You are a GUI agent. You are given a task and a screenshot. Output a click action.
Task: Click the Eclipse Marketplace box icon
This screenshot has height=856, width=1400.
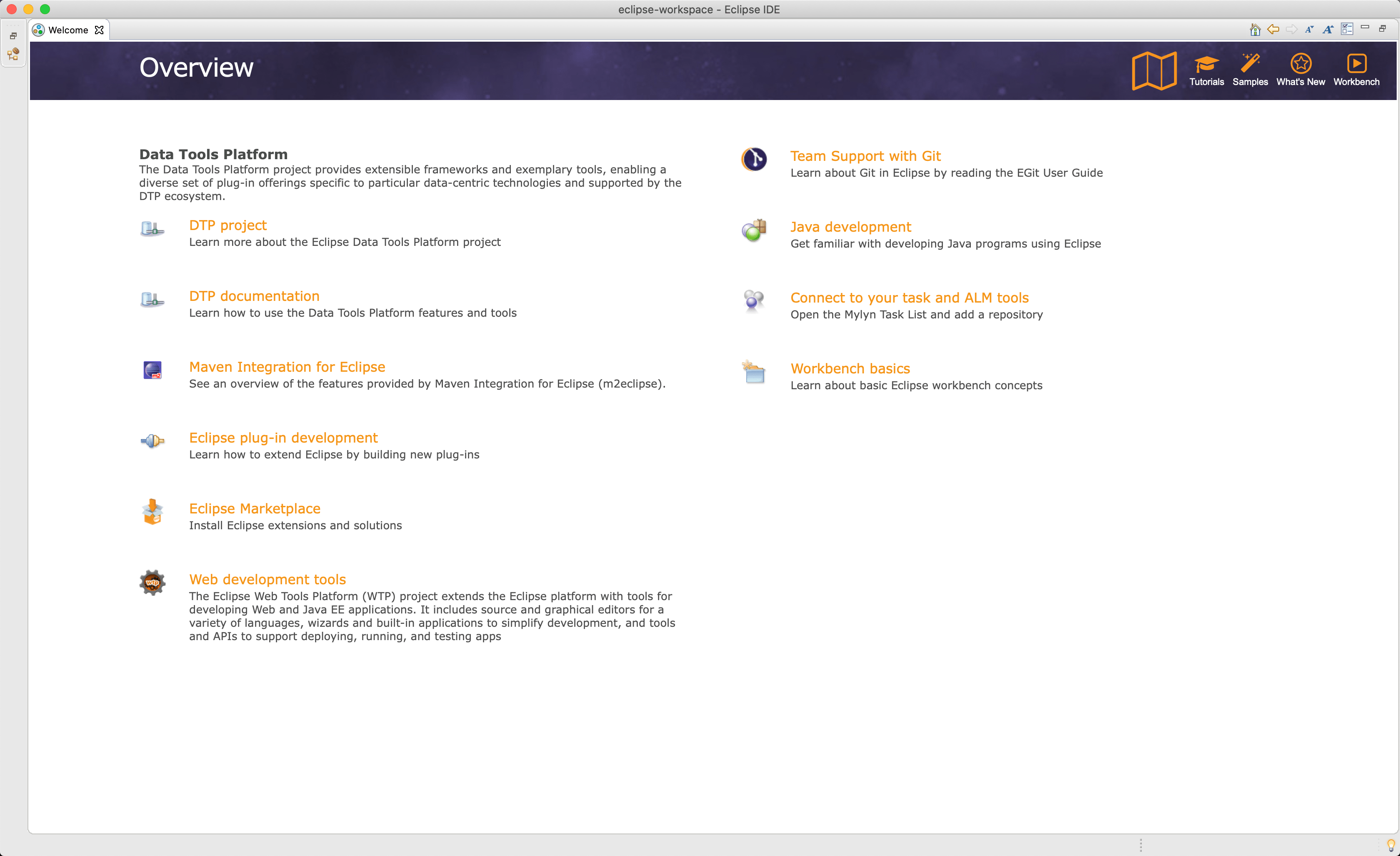point(152,511)
